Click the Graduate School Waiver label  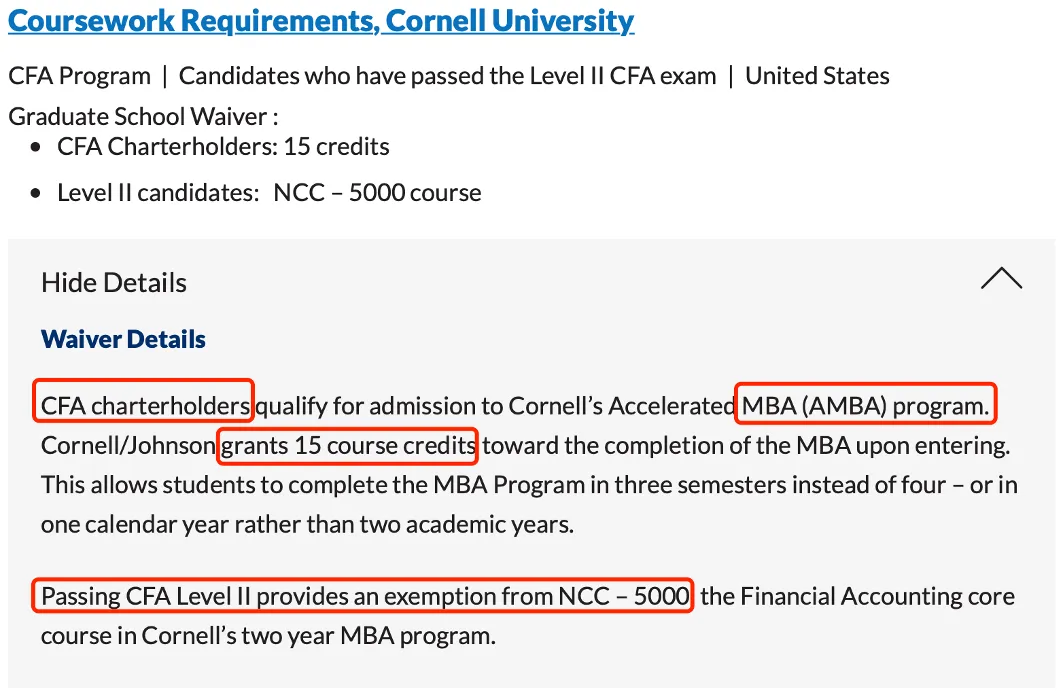[143, 116]
